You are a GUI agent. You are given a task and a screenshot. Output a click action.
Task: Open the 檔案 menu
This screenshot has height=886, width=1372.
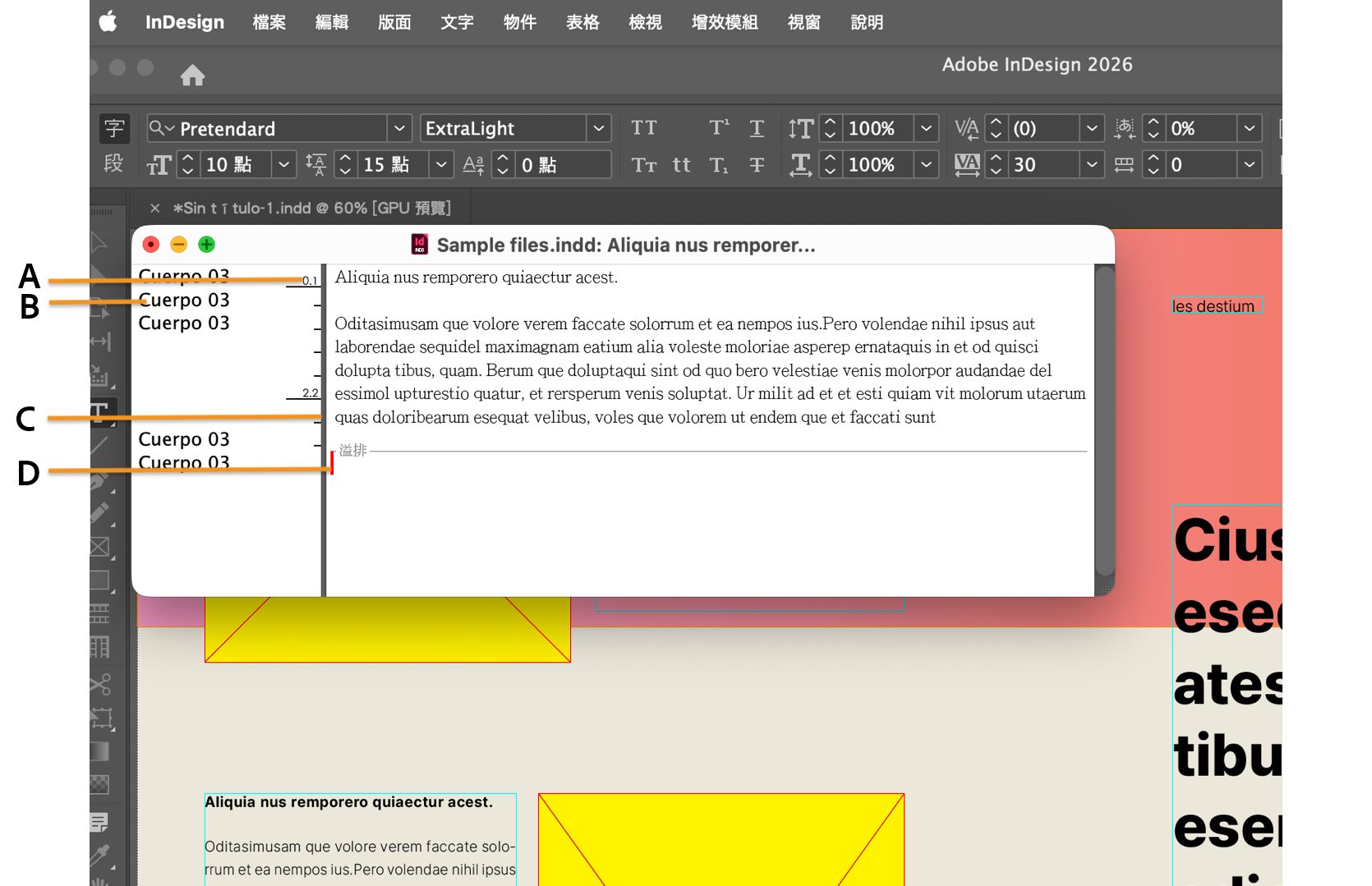[x=269, y=22]
